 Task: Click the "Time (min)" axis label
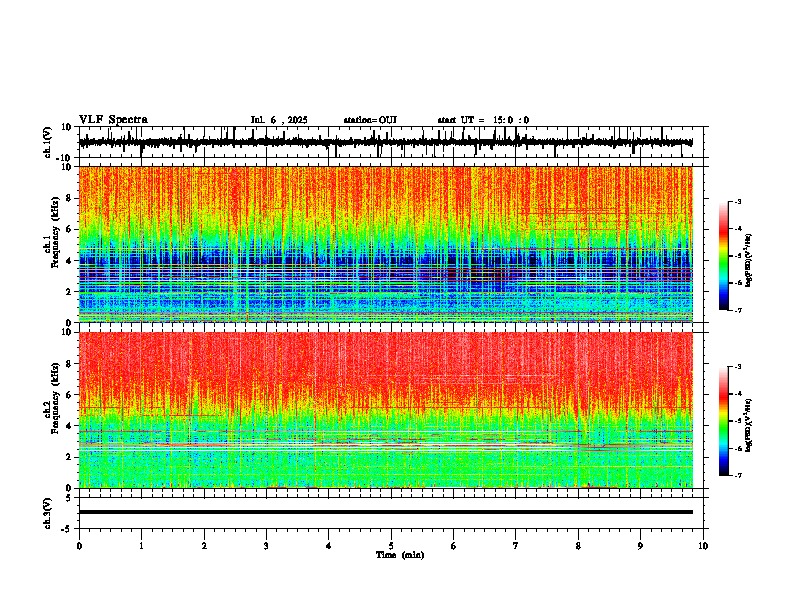click(x=400, y=555)
